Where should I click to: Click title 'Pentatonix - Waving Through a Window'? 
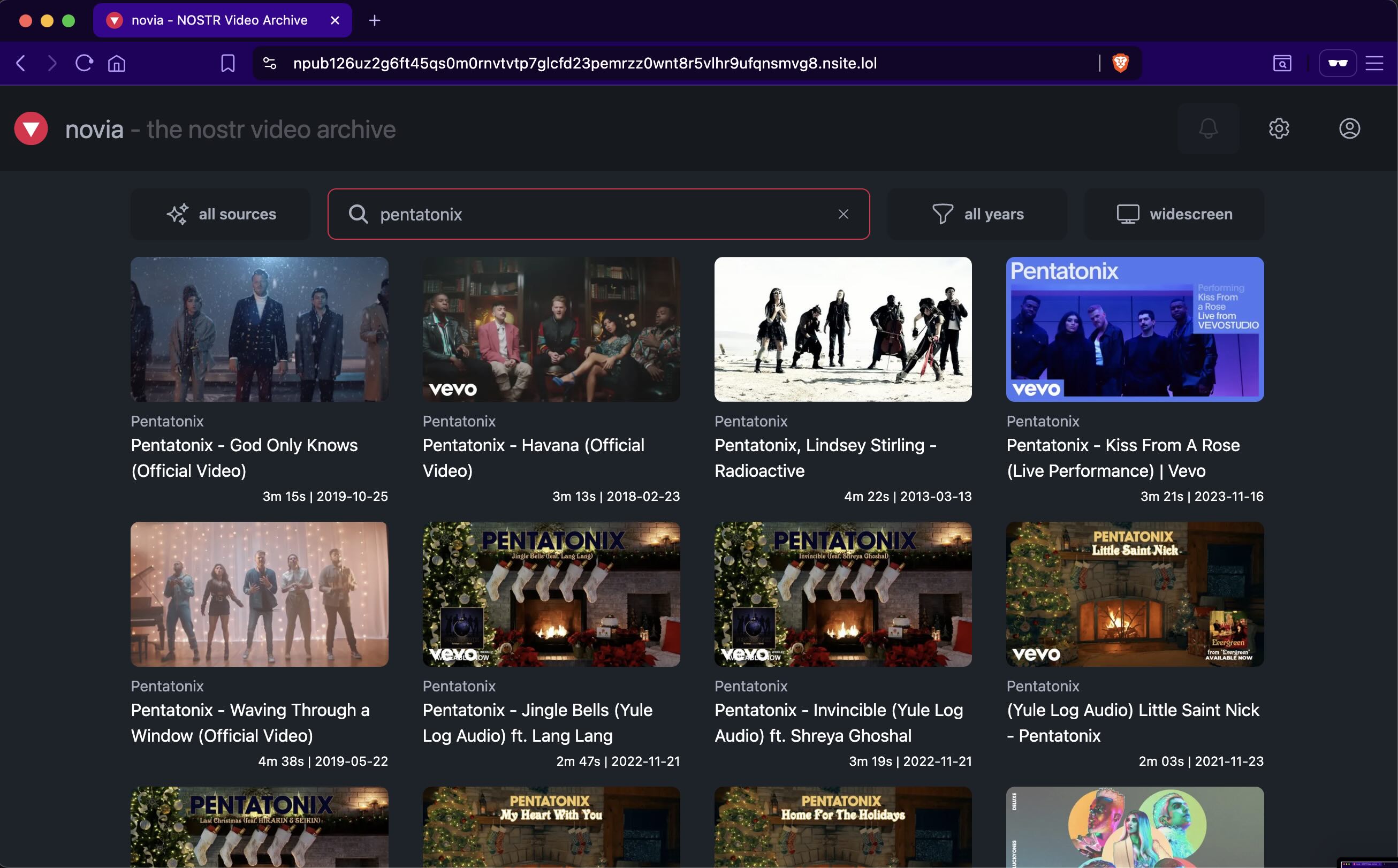pyautogui.click(x=250, y=723)
